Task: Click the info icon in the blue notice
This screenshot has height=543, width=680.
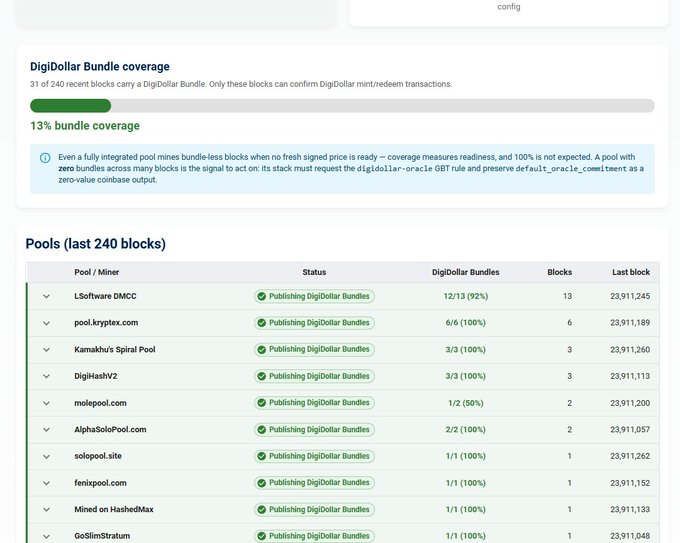Action: coord(45,157)
